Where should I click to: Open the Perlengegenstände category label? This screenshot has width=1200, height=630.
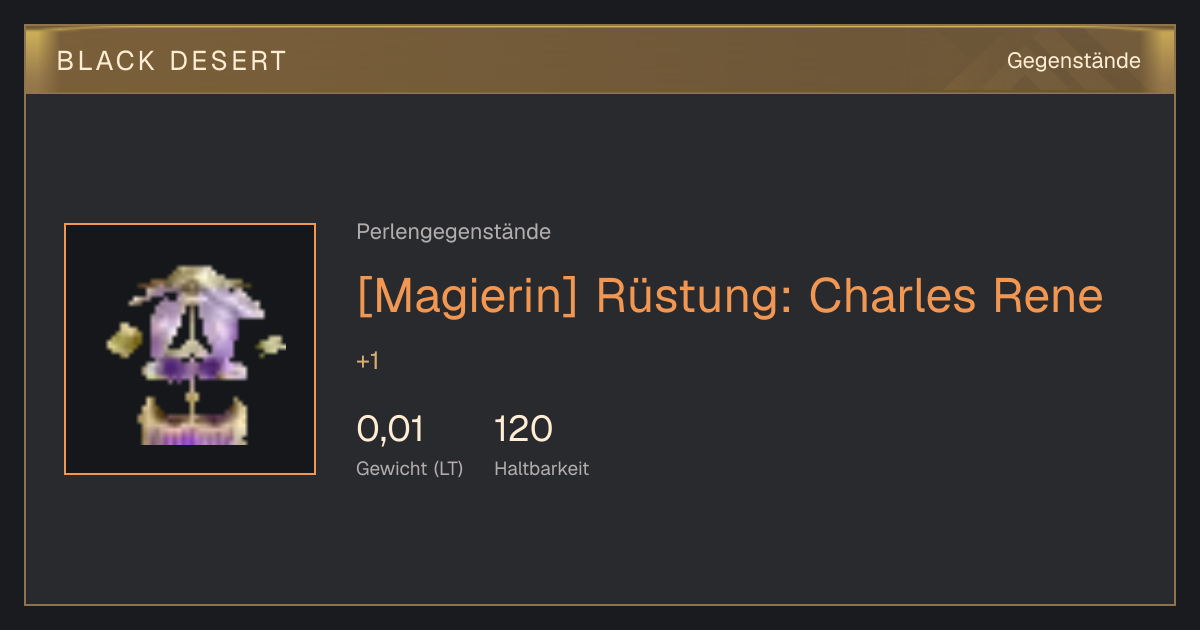pyautogui.click(x=453, y=232)
